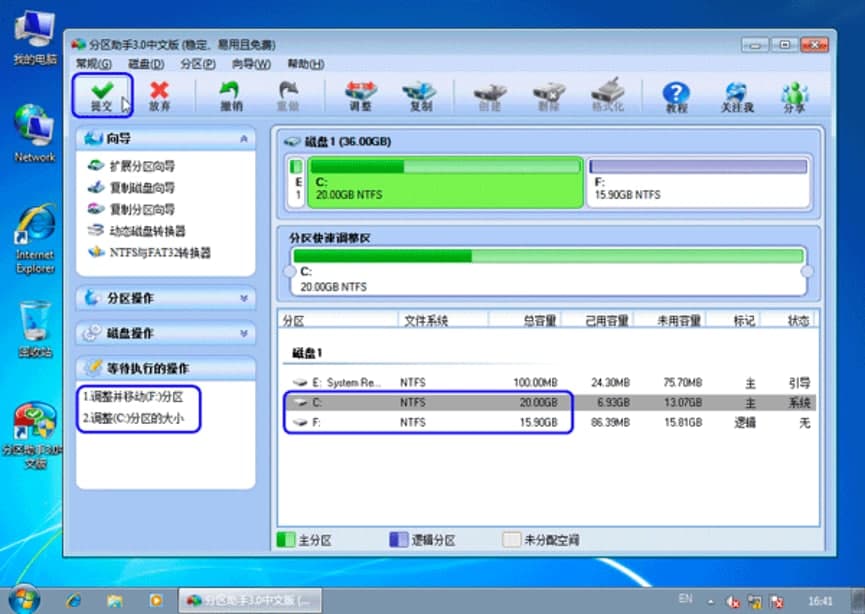865x614 pixels.
Task: Launch Internet Explorer from taskbar
Action: pyautogui.click(x=73, y=600)
